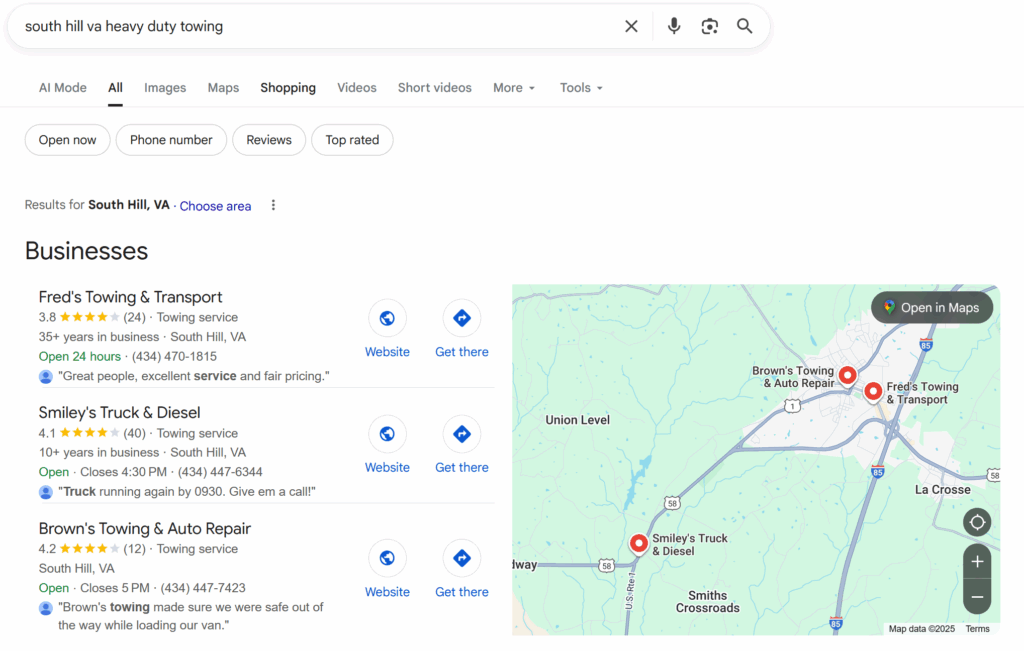Expand the More search menu

coord(514,87)
